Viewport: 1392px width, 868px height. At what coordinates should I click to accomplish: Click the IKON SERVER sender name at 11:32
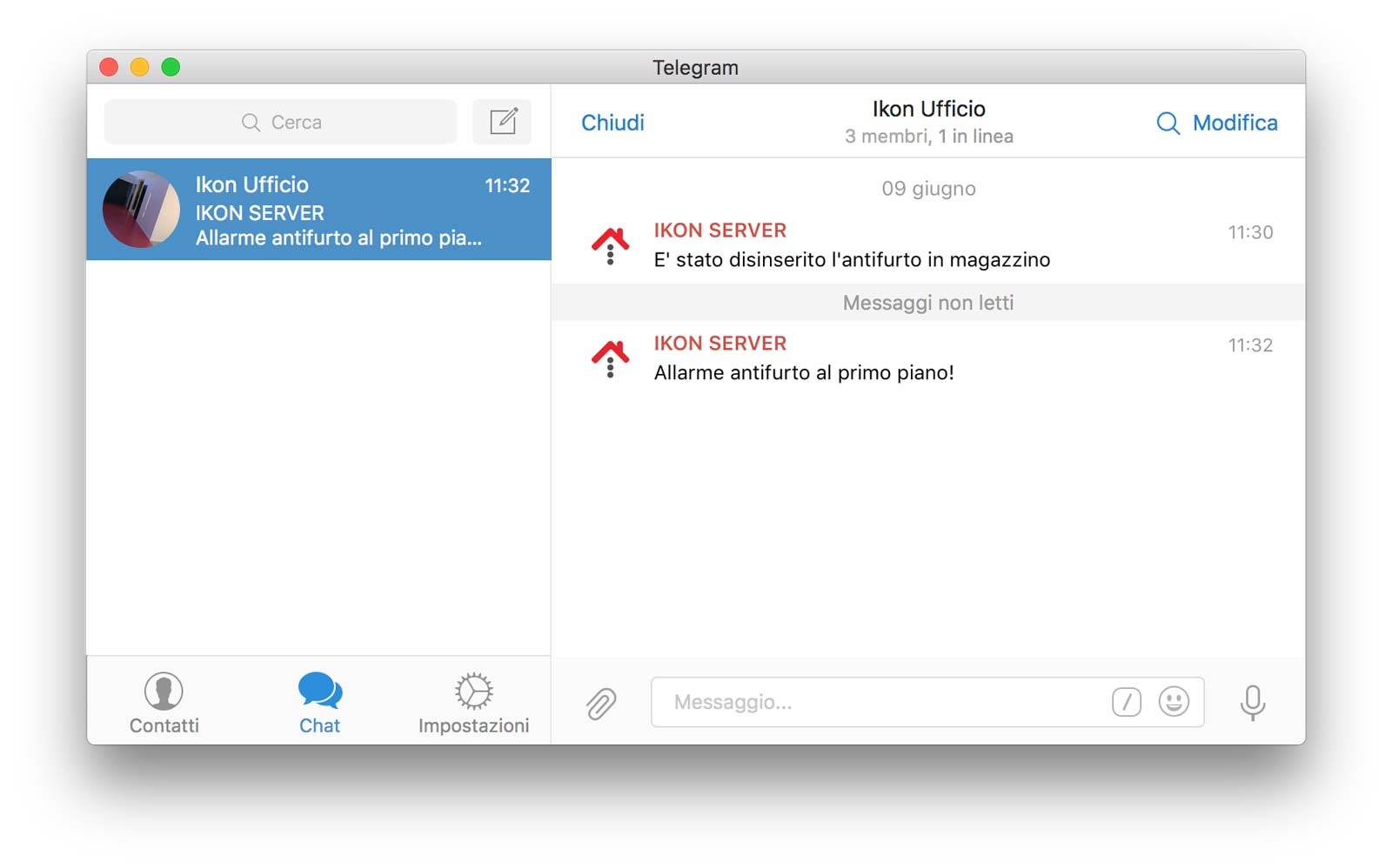click(719, 344)
